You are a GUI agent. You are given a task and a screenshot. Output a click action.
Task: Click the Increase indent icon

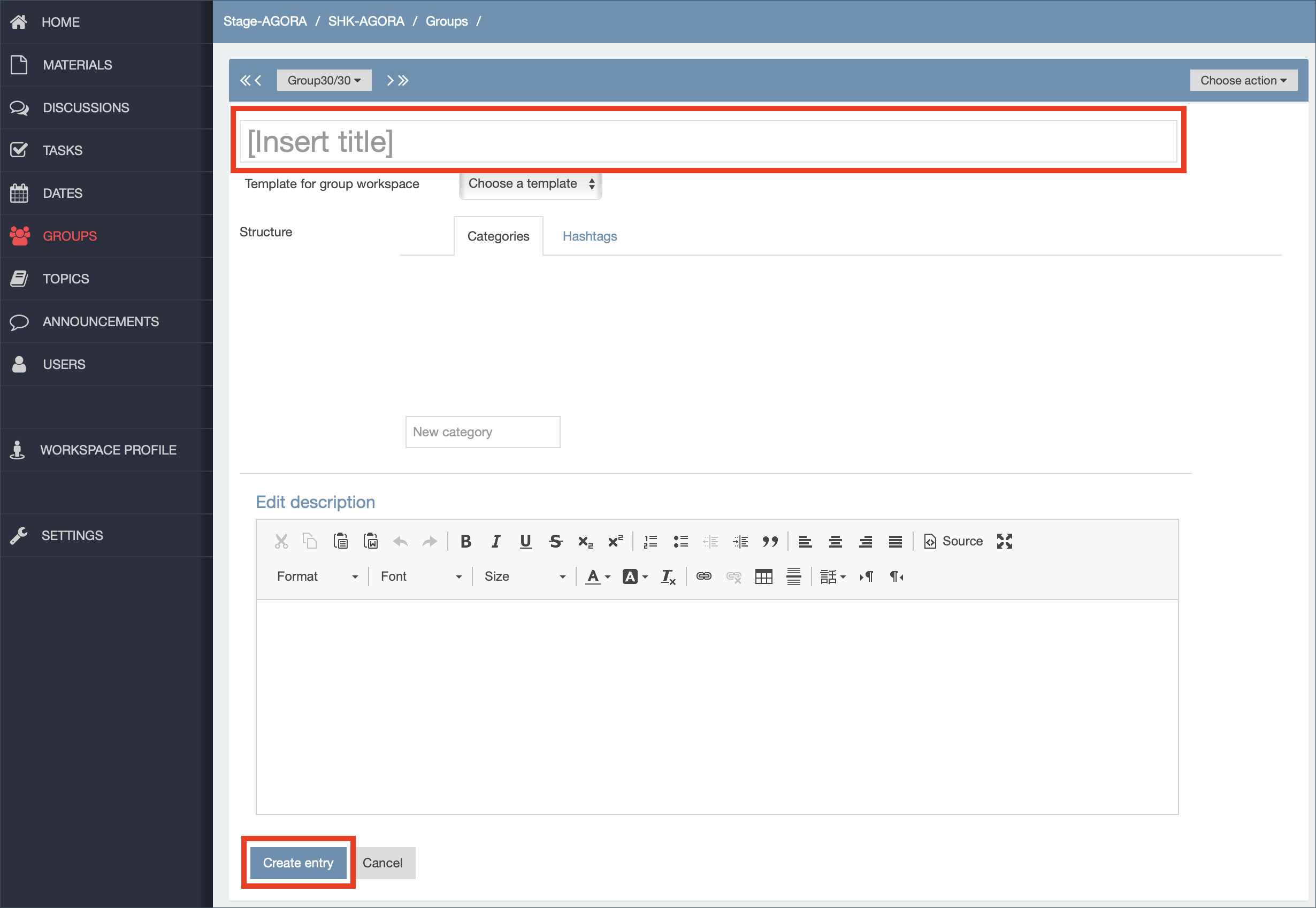(740, 541)
